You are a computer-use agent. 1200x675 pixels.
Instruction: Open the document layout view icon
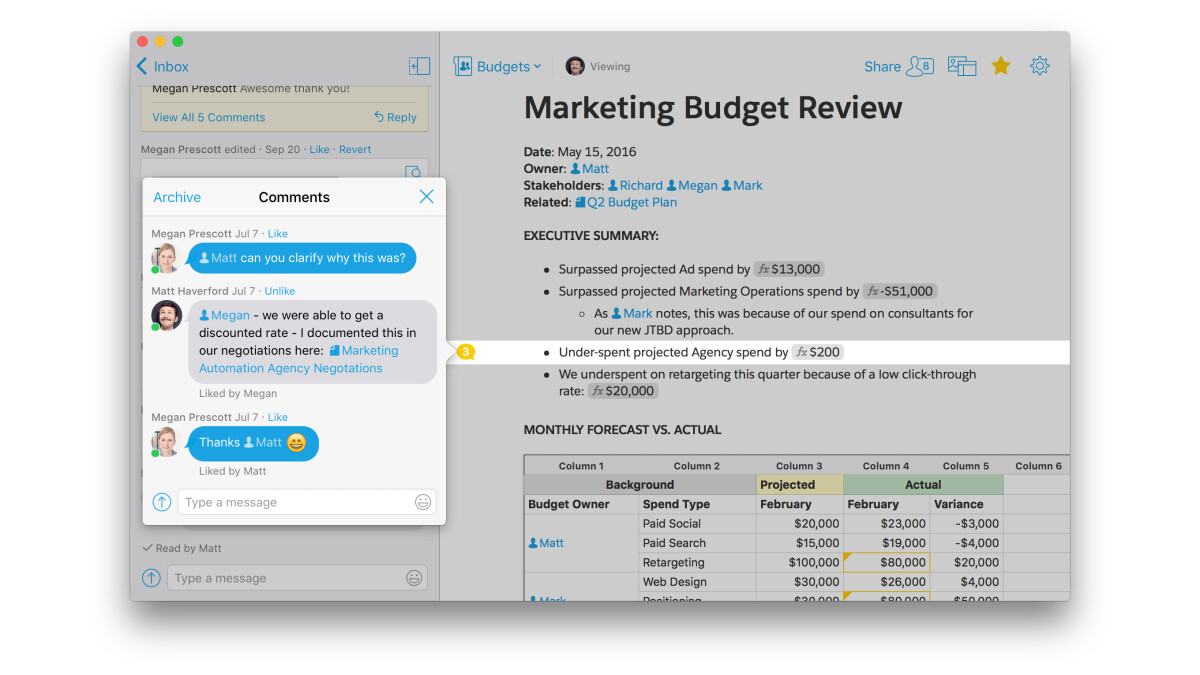(x=961, y=66)
